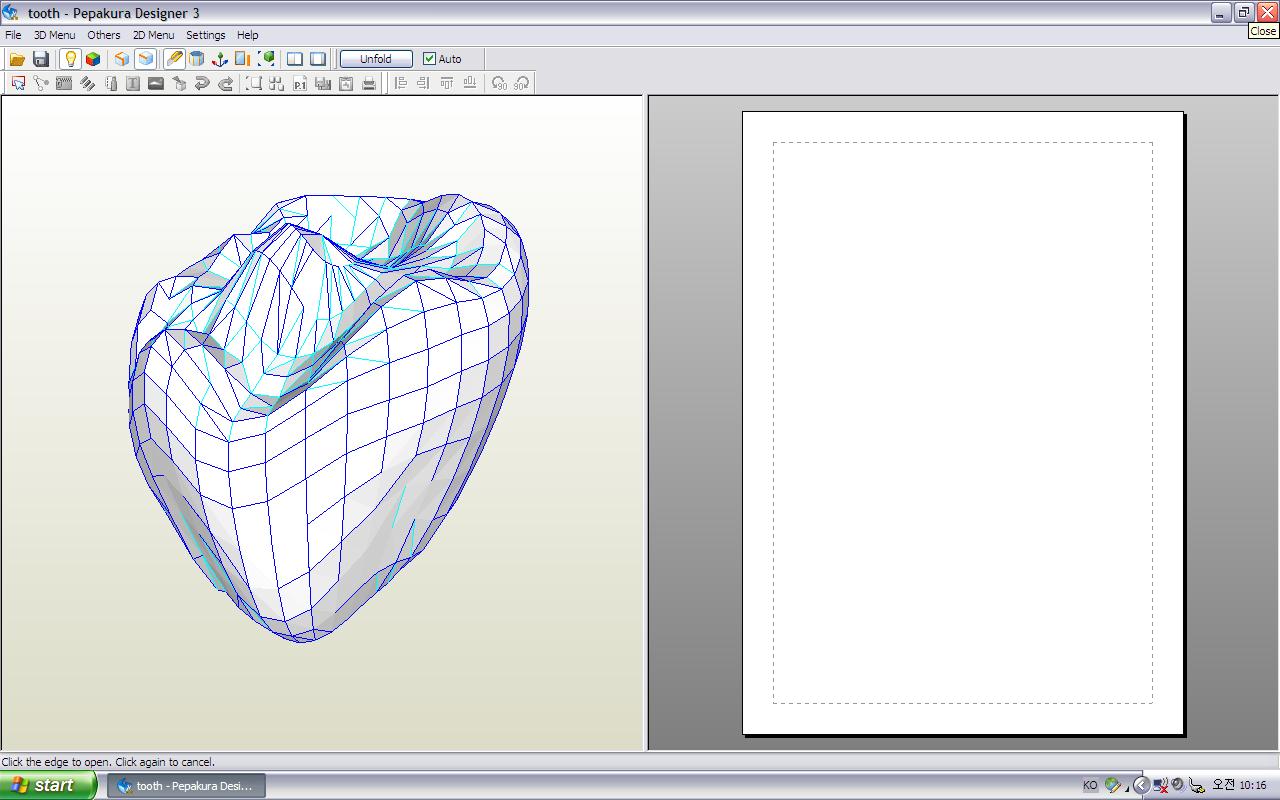The width and height of the screenshot is (1280, 800).
Task: Select the edit flaps tool icon
Action: click(x=64, y=83)
